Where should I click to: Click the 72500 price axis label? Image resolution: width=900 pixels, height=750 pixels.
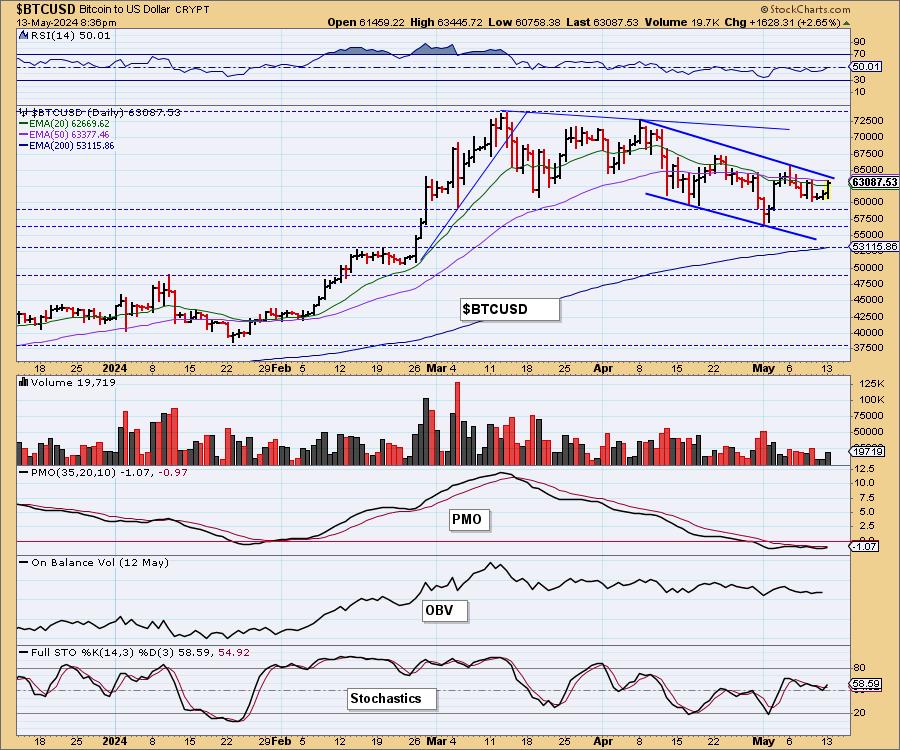tap(868, 121)
